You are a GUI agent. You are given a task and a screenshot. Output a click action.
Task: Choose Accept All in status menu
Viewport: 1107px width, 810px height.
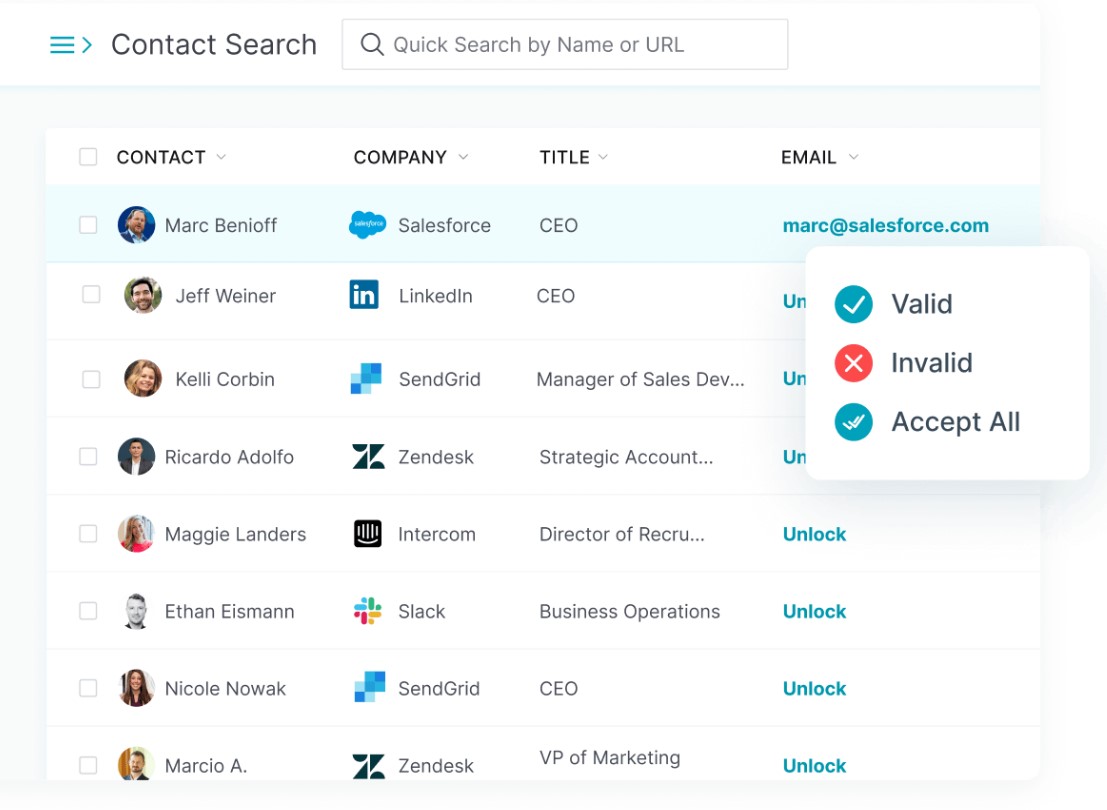(927, 422)
